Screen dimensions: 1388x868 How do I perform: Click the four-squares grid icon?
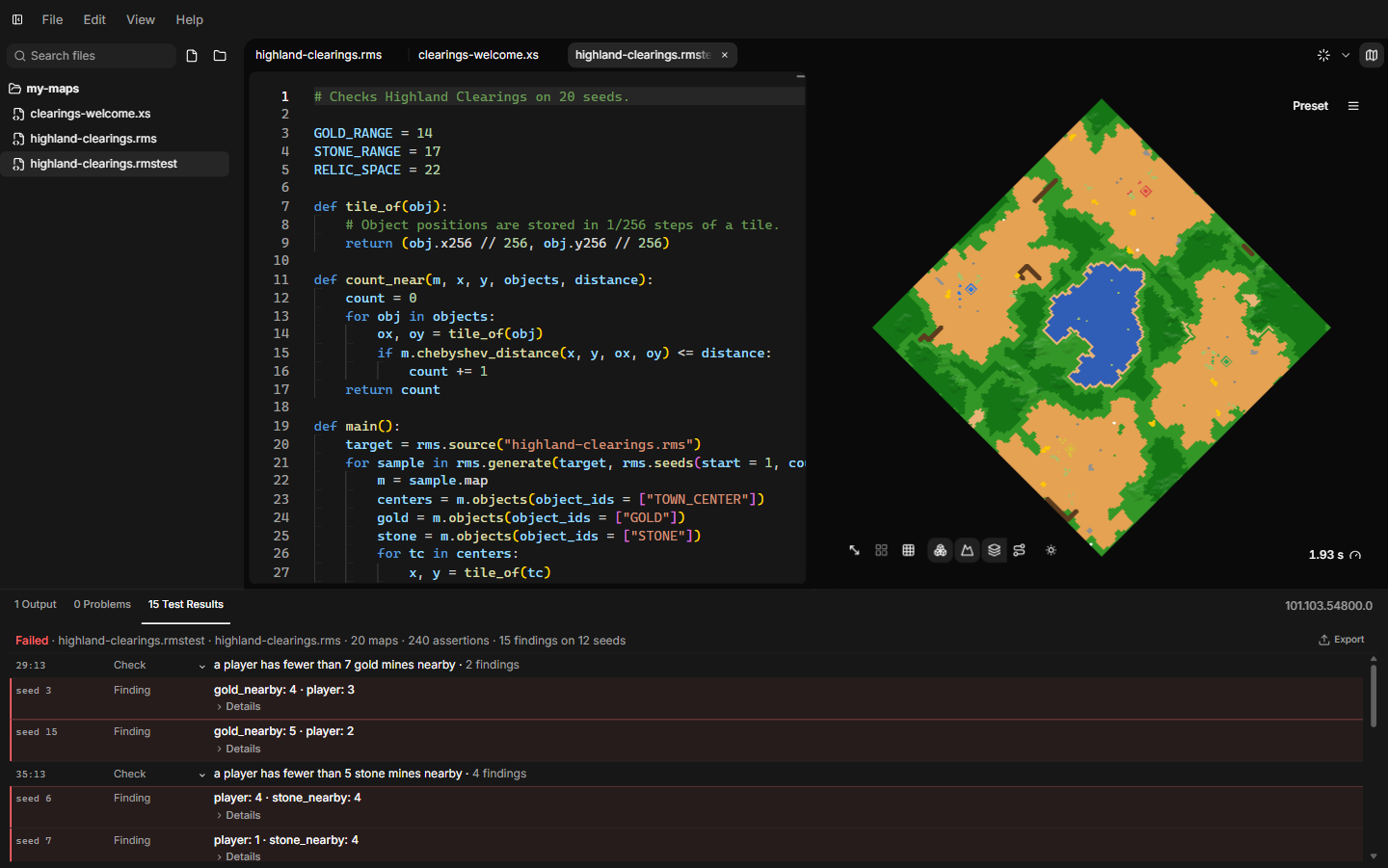click(881, 550)
